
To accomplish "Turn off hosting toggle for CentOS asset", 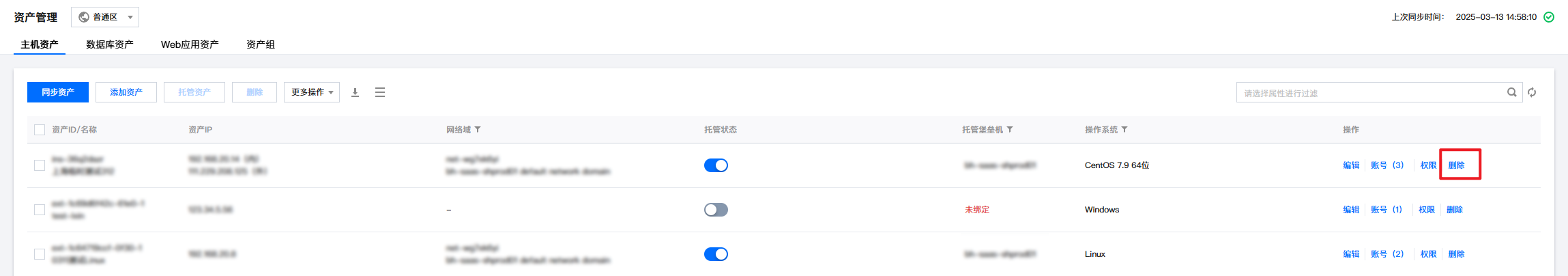I will coord(716,165).
